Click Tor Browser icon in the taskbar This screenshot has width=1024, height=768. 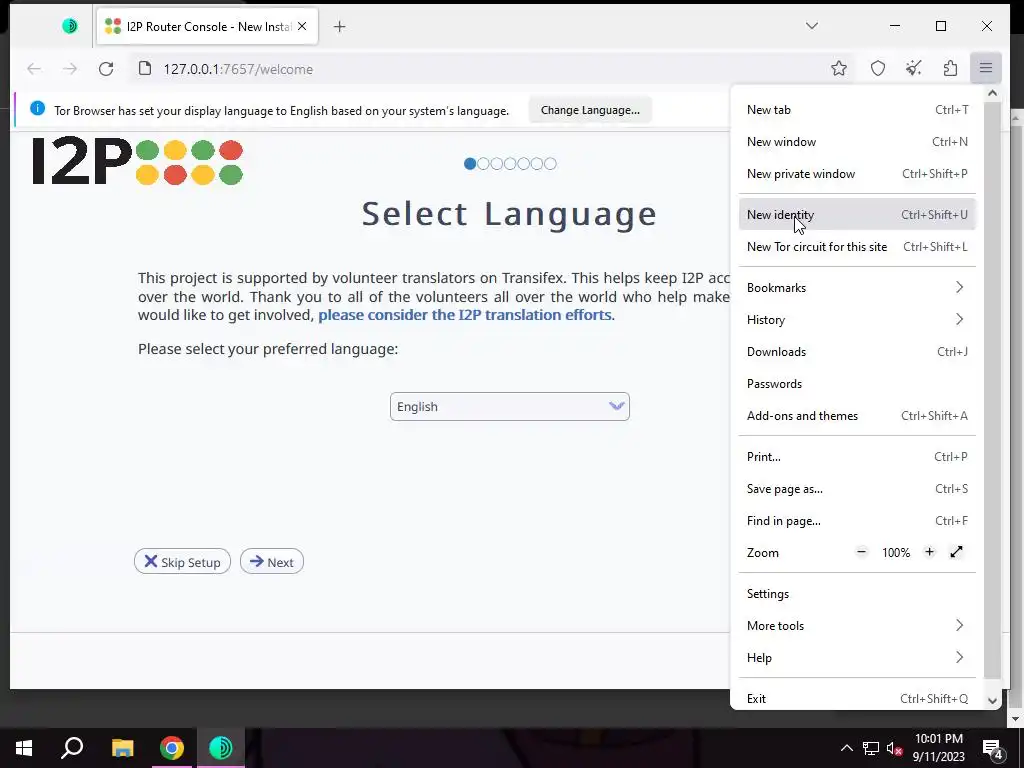(221, 748)
